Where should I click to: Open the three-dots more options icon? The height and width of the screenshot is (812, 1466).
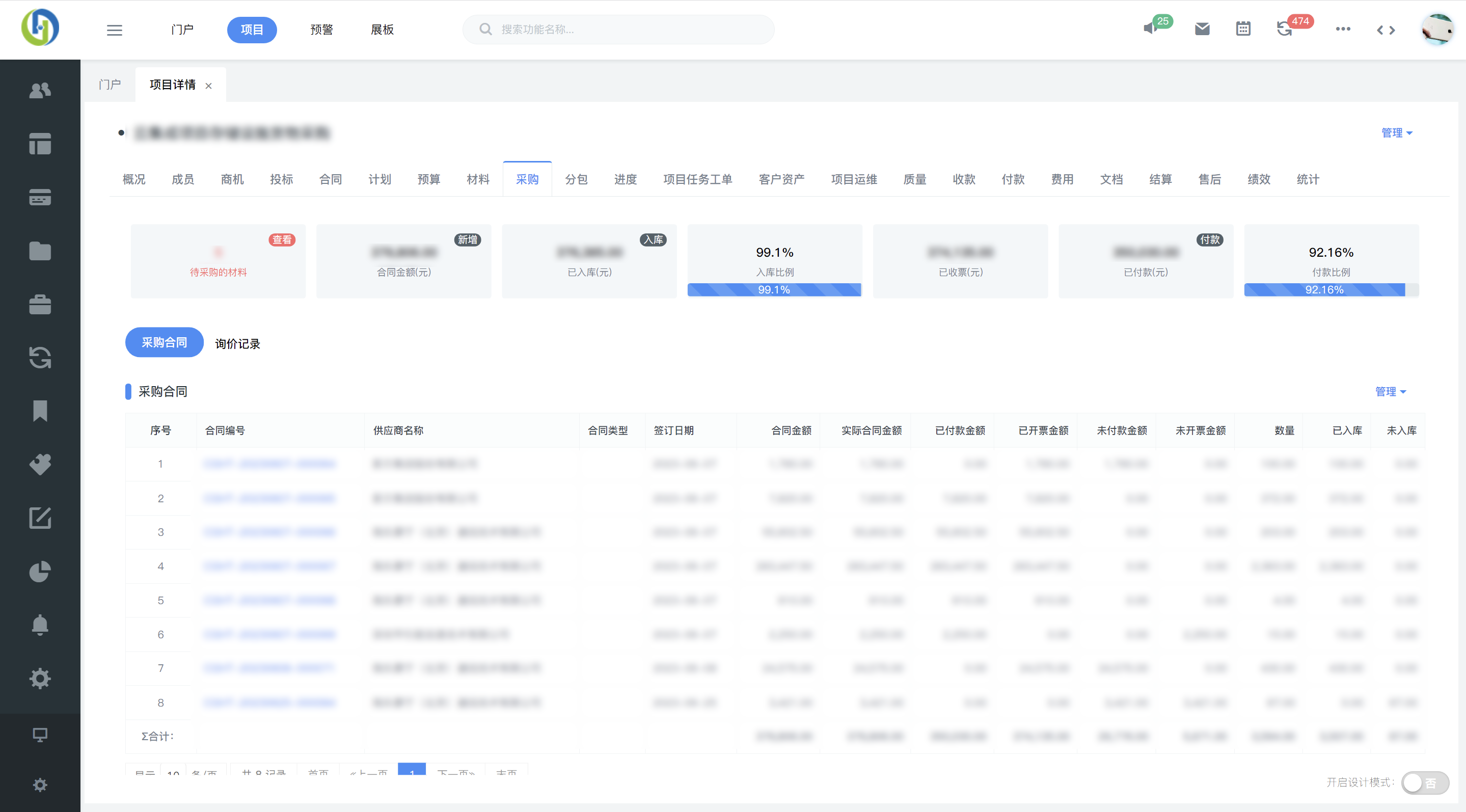point(1343,29)
